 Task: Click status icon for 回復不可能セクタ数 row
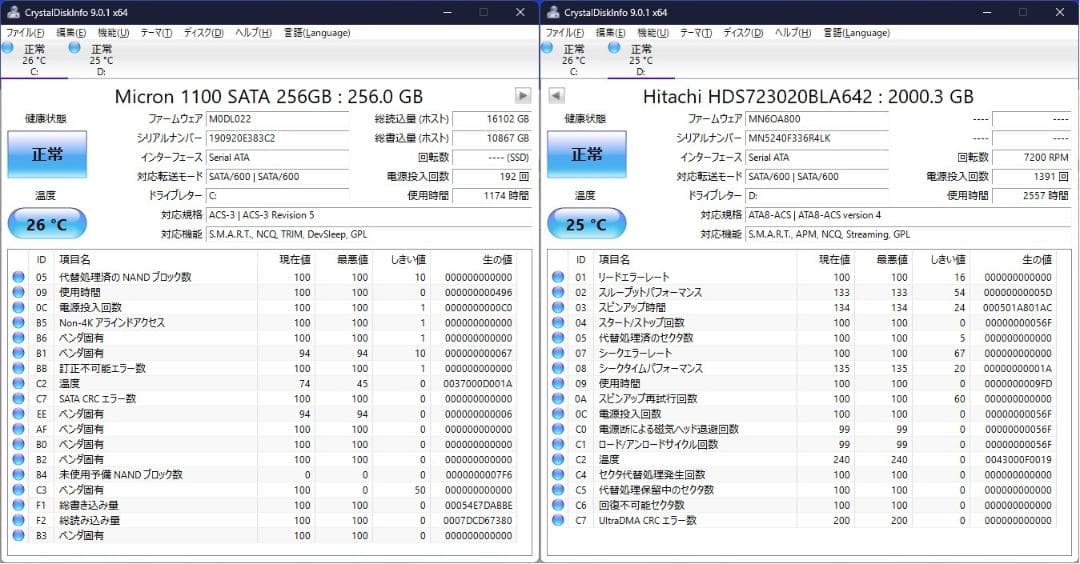pyautogui.click(x=558, y=505)
